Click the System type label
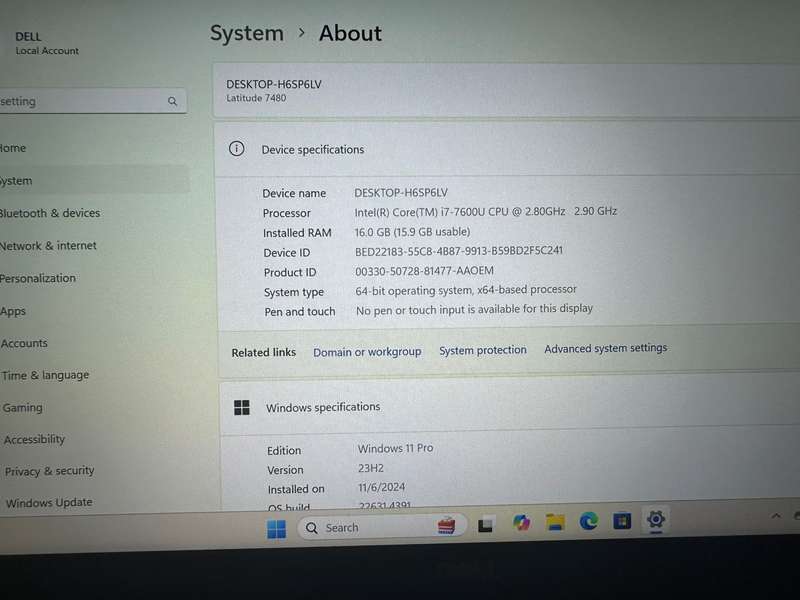This screenshot has width=800, height=600. tap(294, 292)
